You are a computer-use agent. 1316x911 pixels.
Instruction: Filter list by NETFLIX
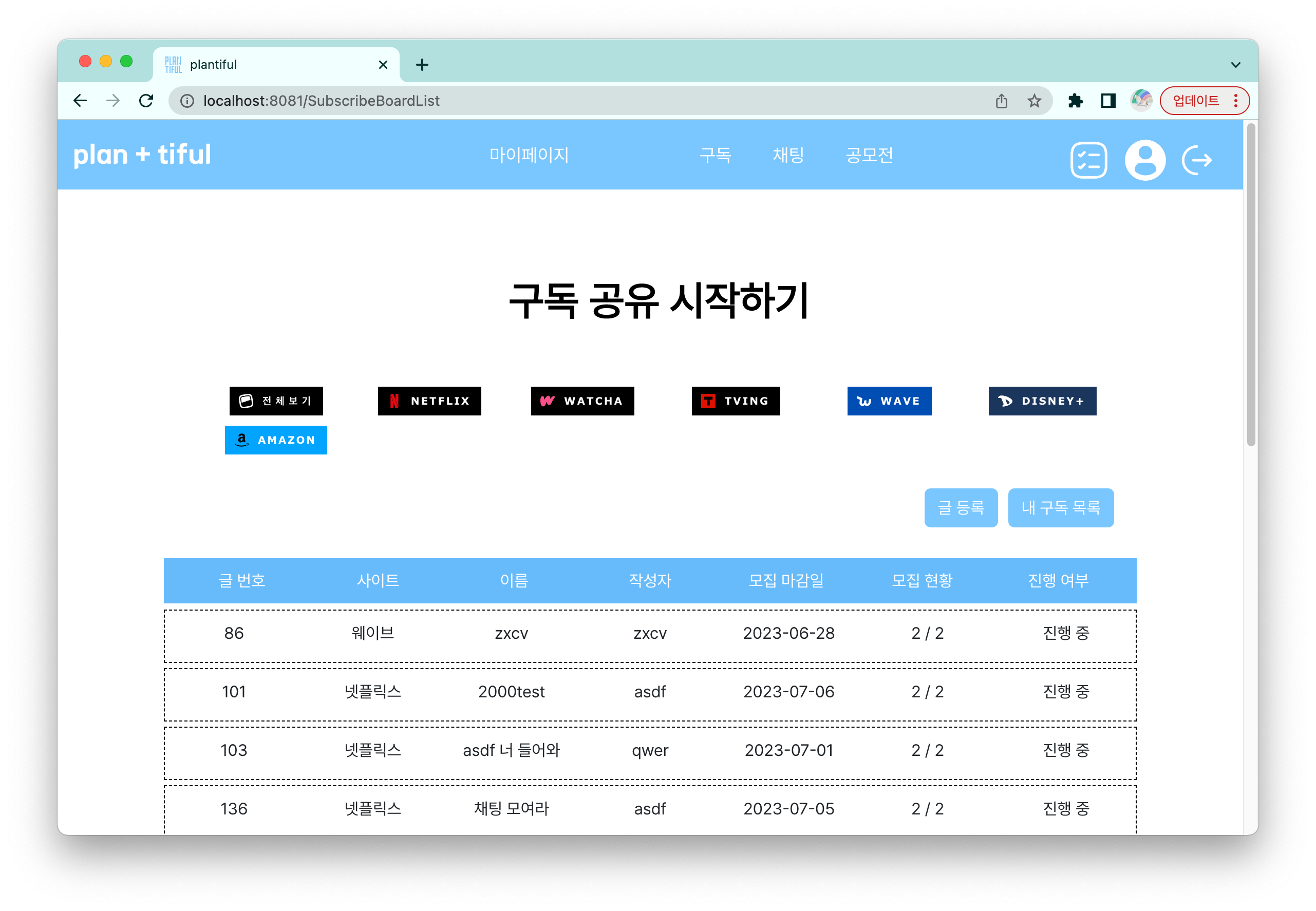429,401
